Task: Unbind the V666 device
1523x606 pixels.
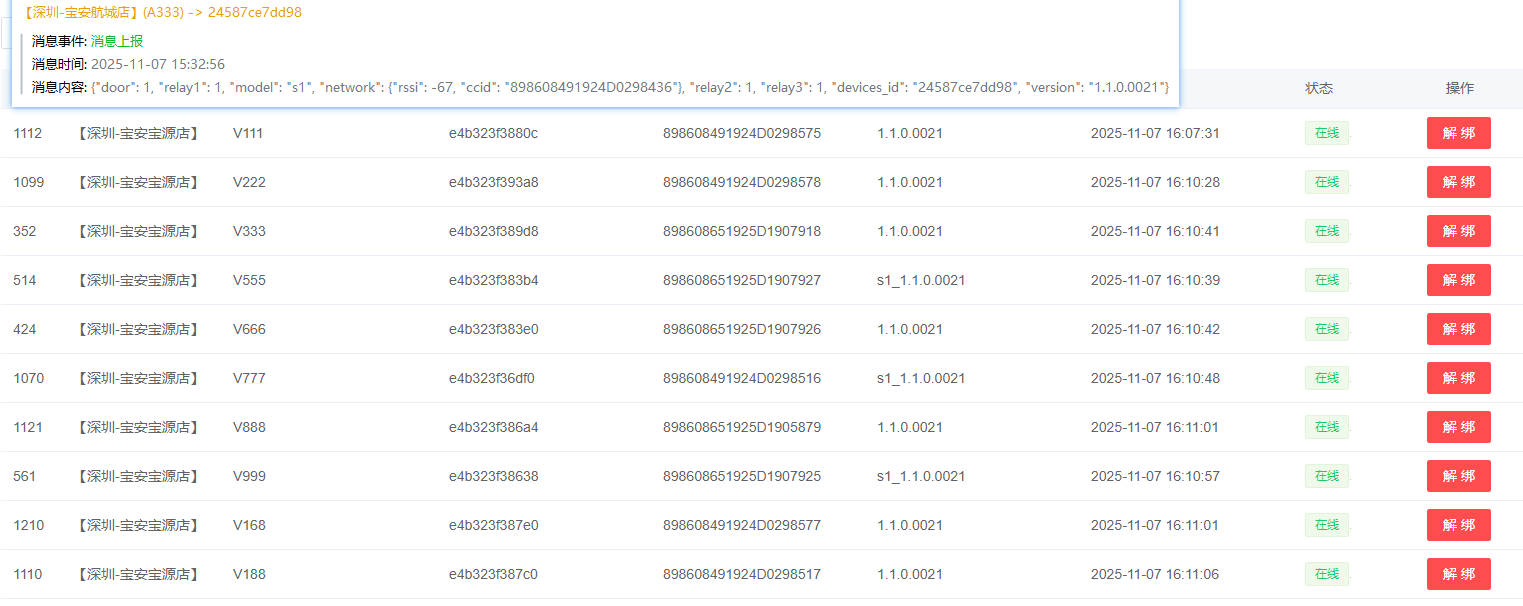Action: [x=1458, y=329]
